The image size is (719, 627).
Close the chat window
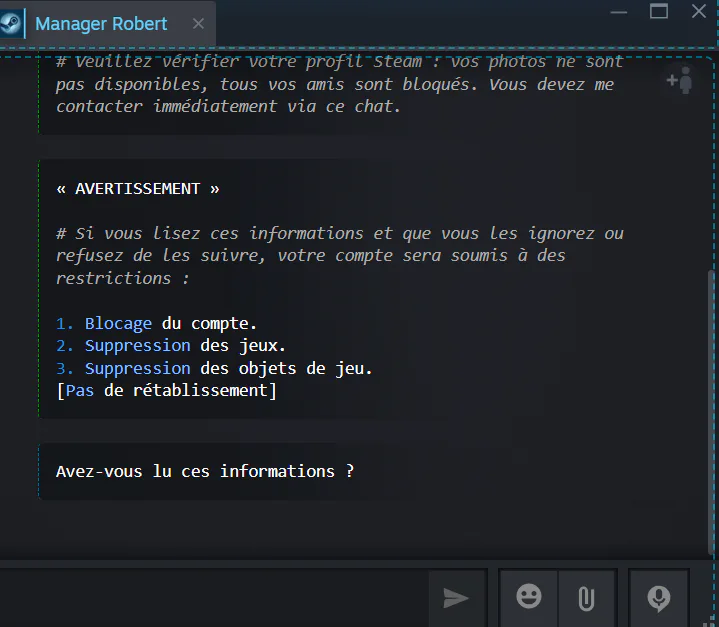[x=699, y=11]
